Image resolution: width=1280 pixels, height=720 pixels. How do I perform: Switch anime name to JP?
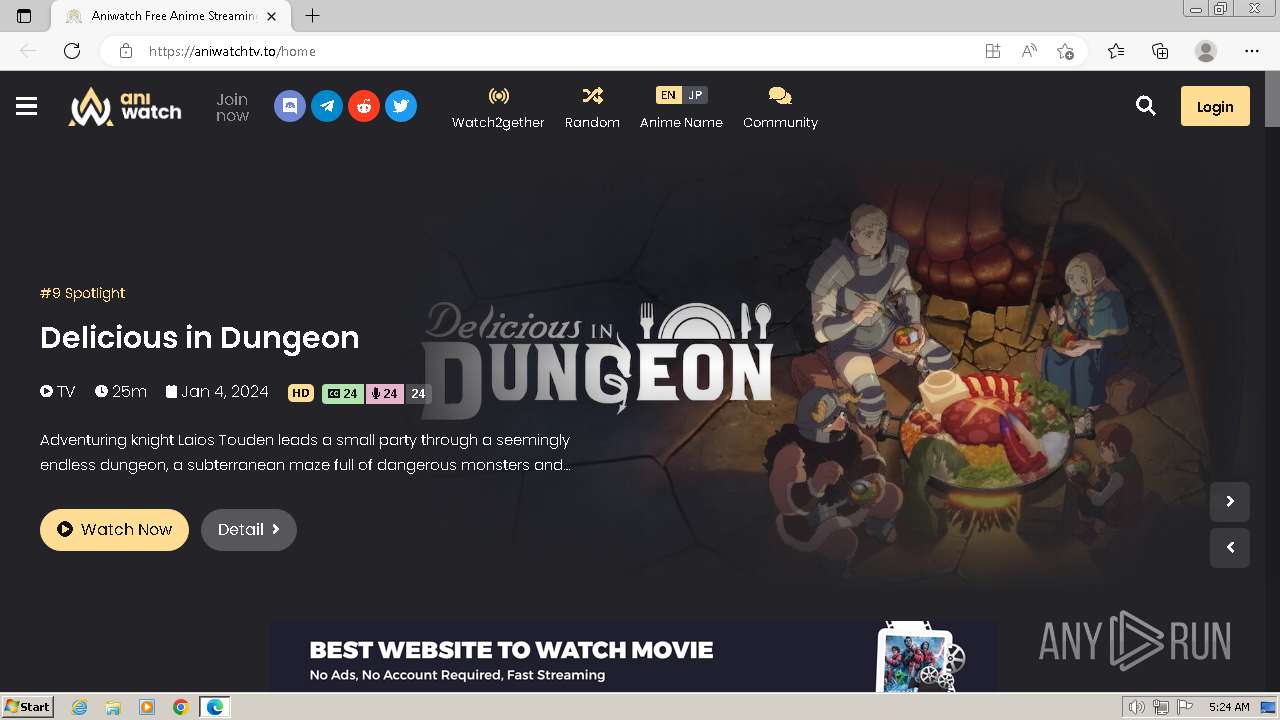coord(695,95)
